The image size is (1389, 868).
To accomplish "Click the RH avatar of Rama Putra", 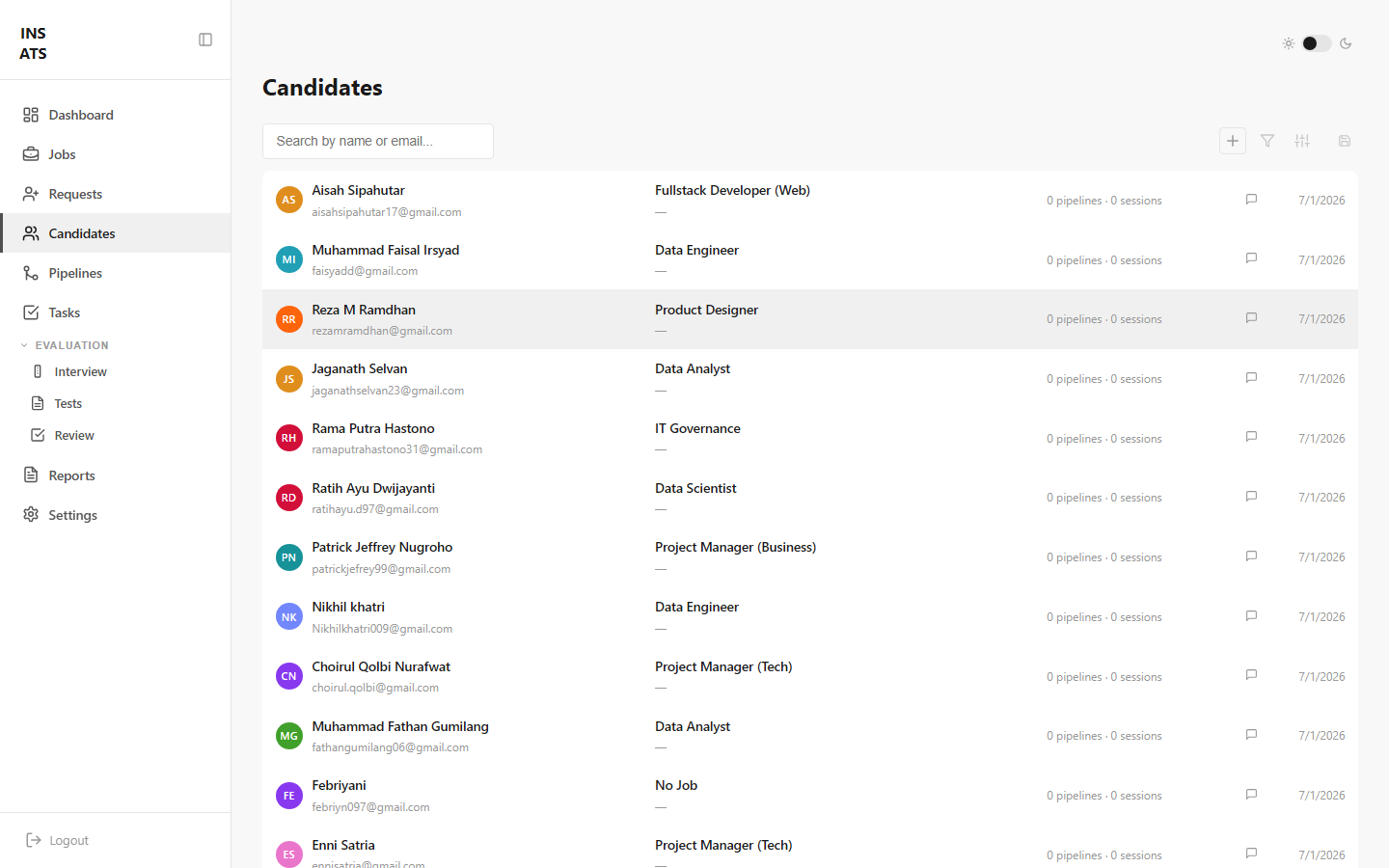I will (x=289, y=438).
